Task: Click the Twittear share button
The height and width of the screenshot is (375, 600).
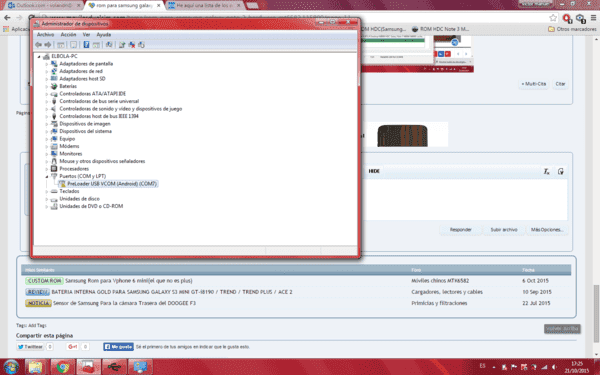Action: point(30,347)
